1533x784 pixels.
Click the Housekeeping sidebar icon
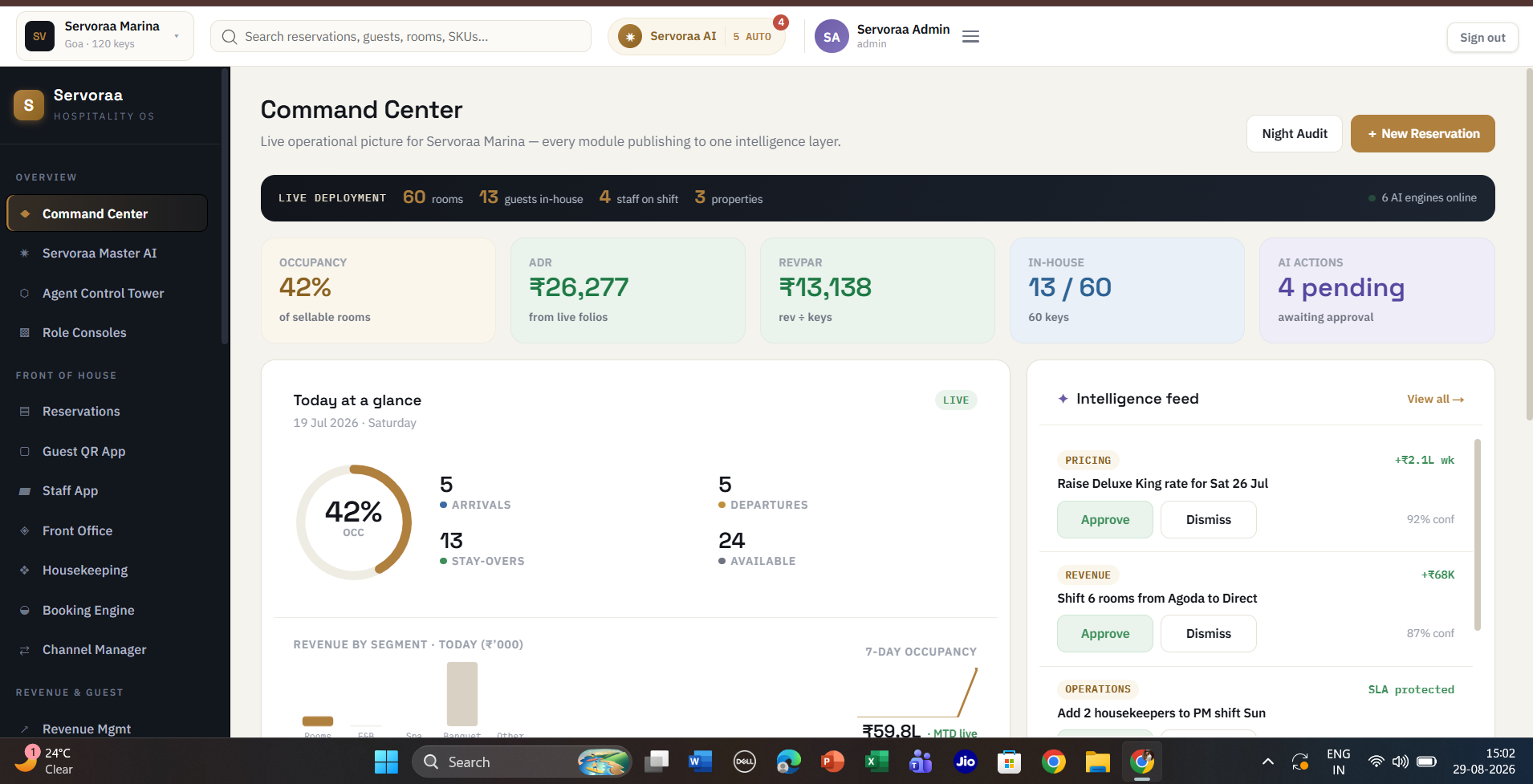[25, 571]
